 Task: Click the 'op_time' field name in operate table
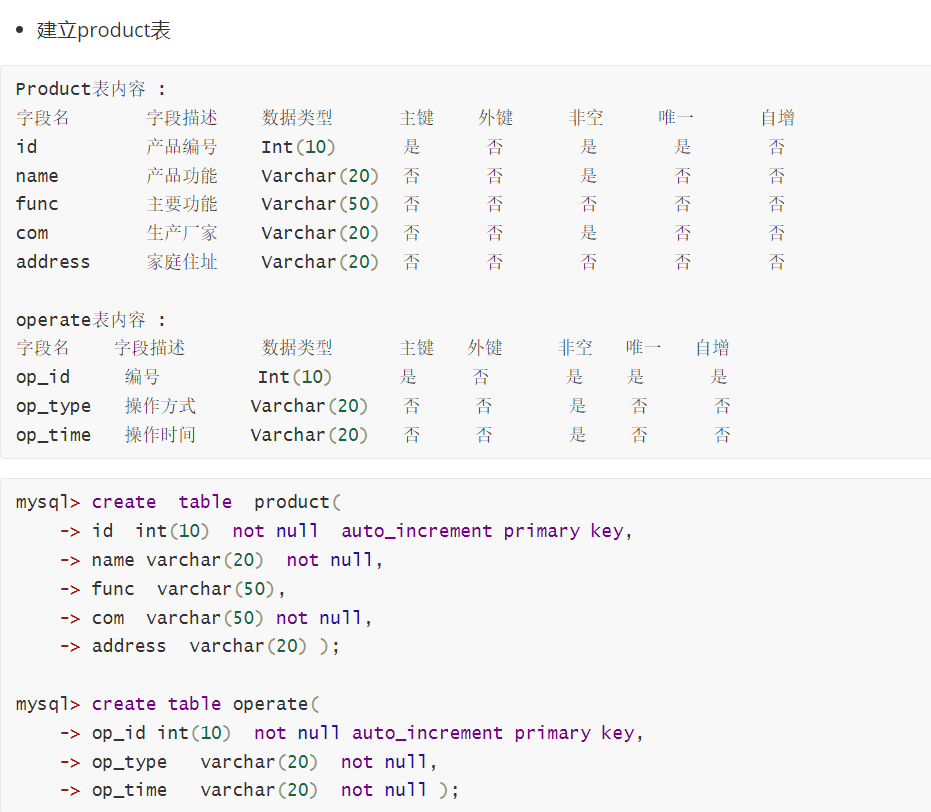(53, 435)
